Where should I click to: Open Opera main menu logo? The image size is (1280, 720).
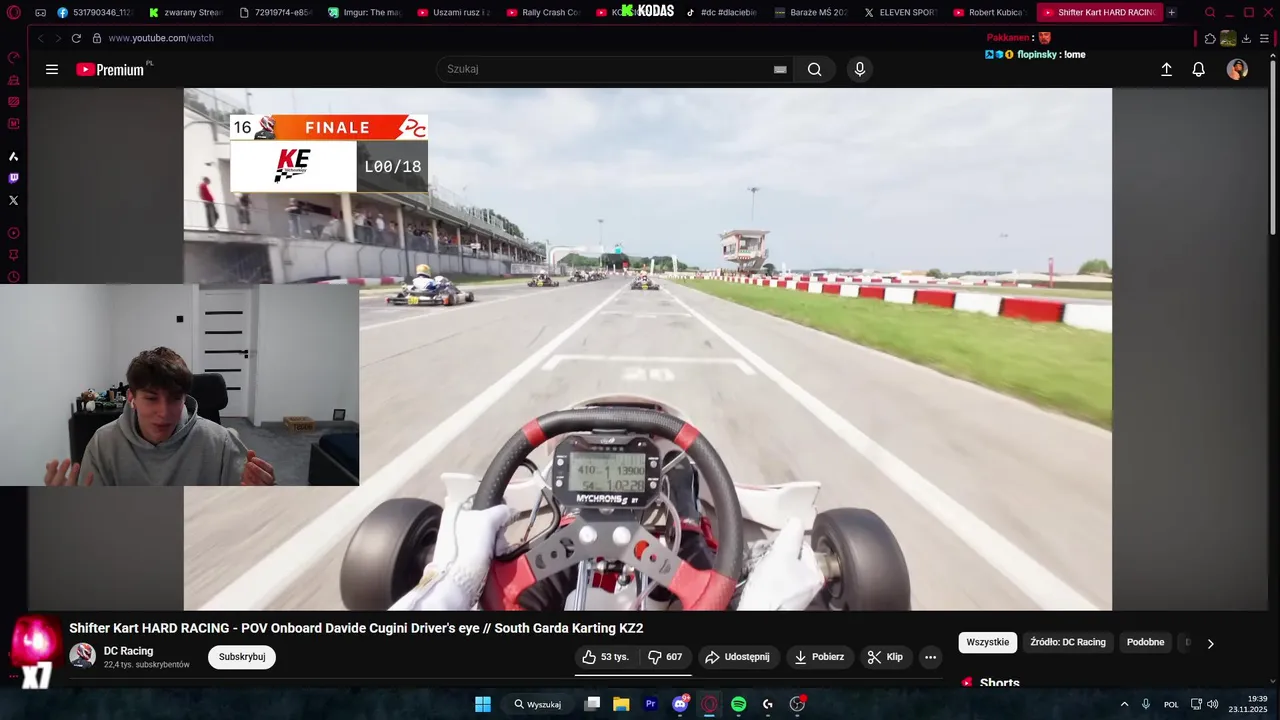click(13, 13)
